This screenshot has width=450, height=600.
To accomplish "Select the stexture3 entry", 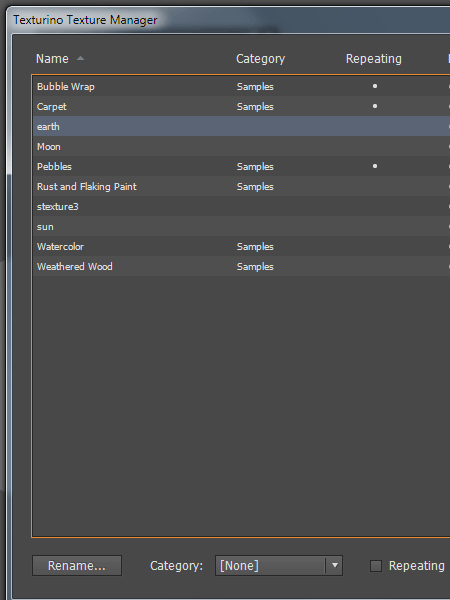I will point(241,206).
